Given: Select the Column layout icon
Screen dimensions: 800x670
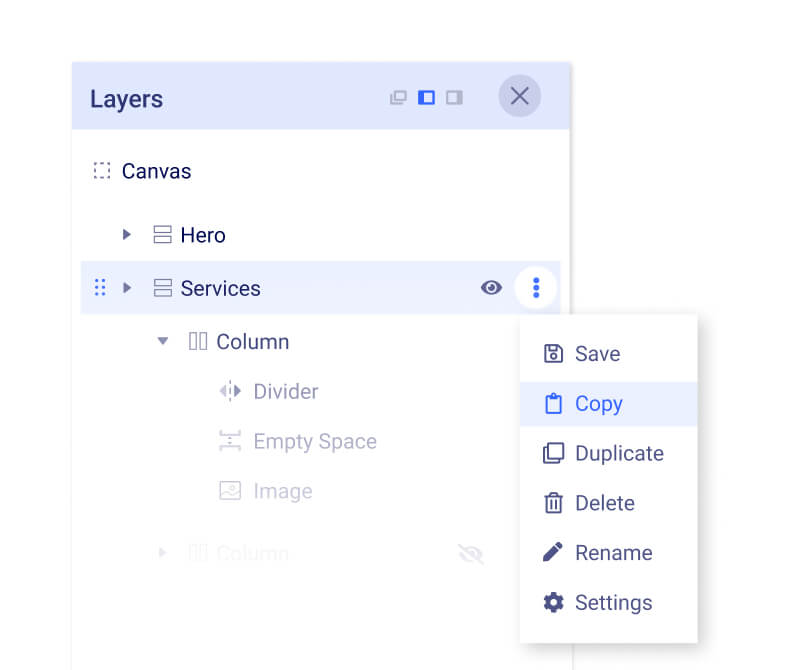Looking at the screenshot, I should (199, 341).
